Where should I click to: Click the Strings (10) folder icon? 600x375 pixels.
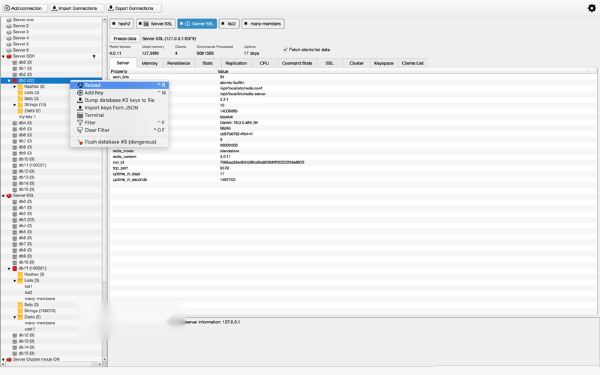click(21, 105)
